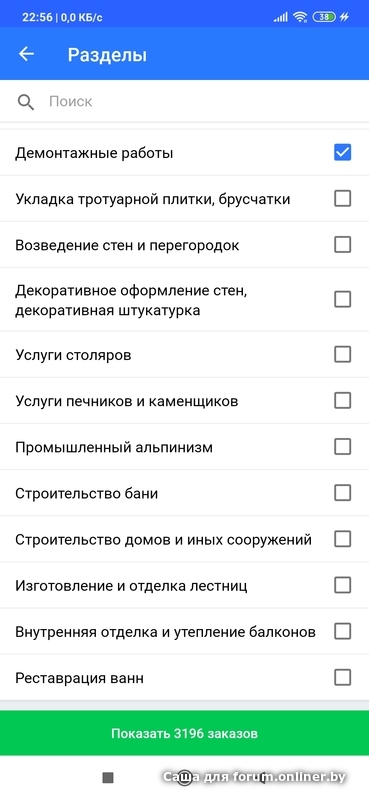Tap the Wi-Fi status icon
Image resolution: width=369 pixels, height=800 pixels.
pos(300,17)
